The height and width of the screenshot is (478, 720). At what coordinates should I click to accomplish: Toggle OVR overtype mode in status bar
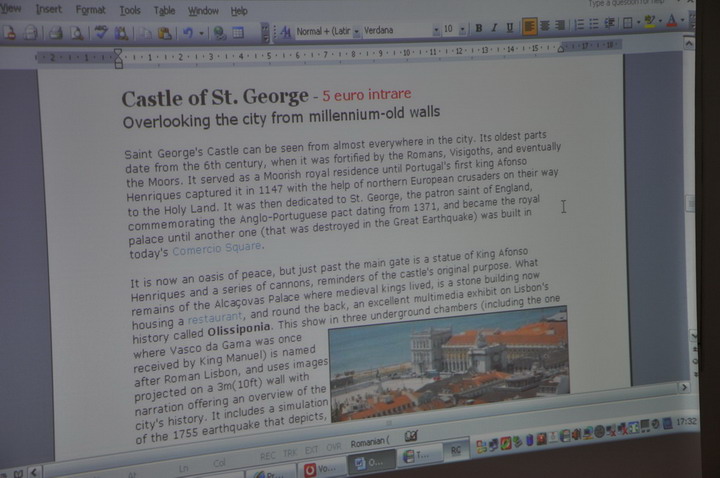(333, 448)
